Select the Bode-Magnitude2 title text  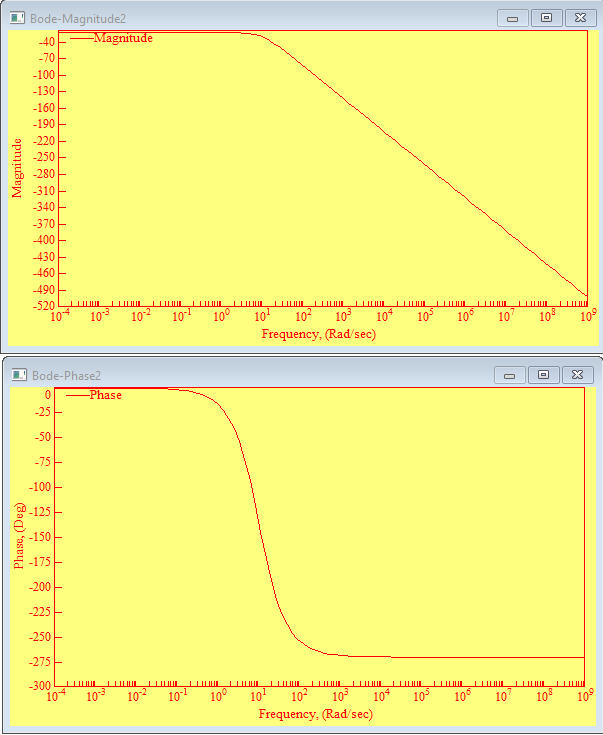point(78,19)
